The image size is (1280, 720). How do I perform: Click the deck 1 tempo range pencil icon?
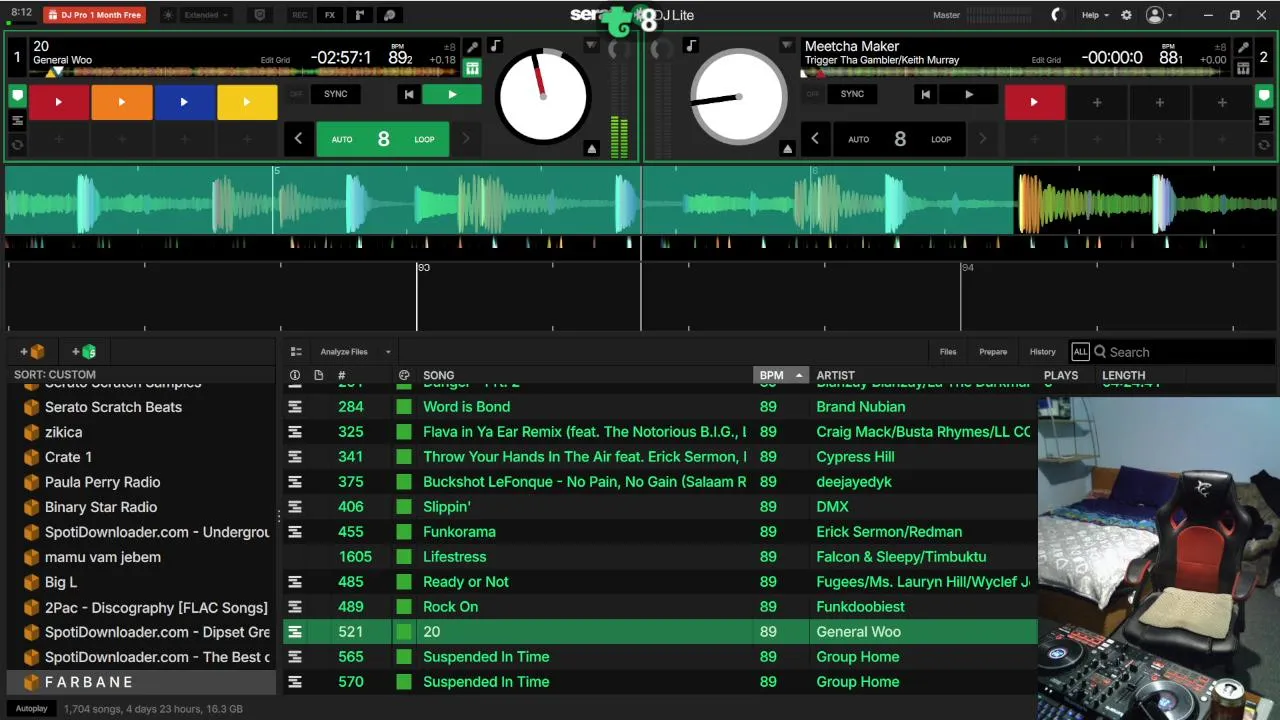pos(472,47)
